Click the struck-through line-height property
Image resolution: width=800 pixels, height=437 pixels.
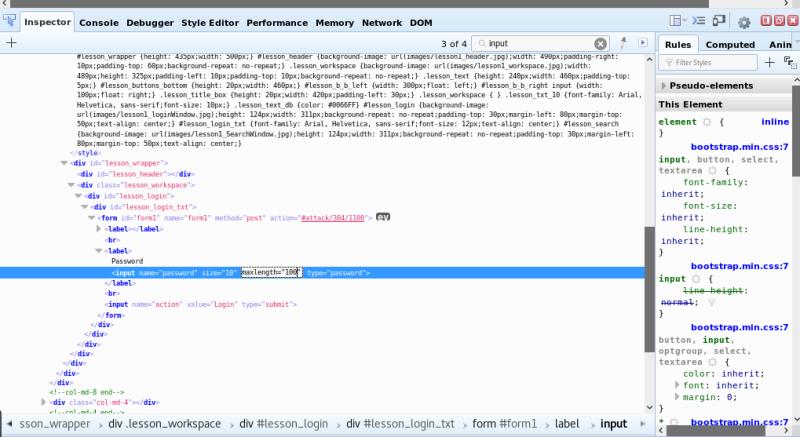pos(715,291)
